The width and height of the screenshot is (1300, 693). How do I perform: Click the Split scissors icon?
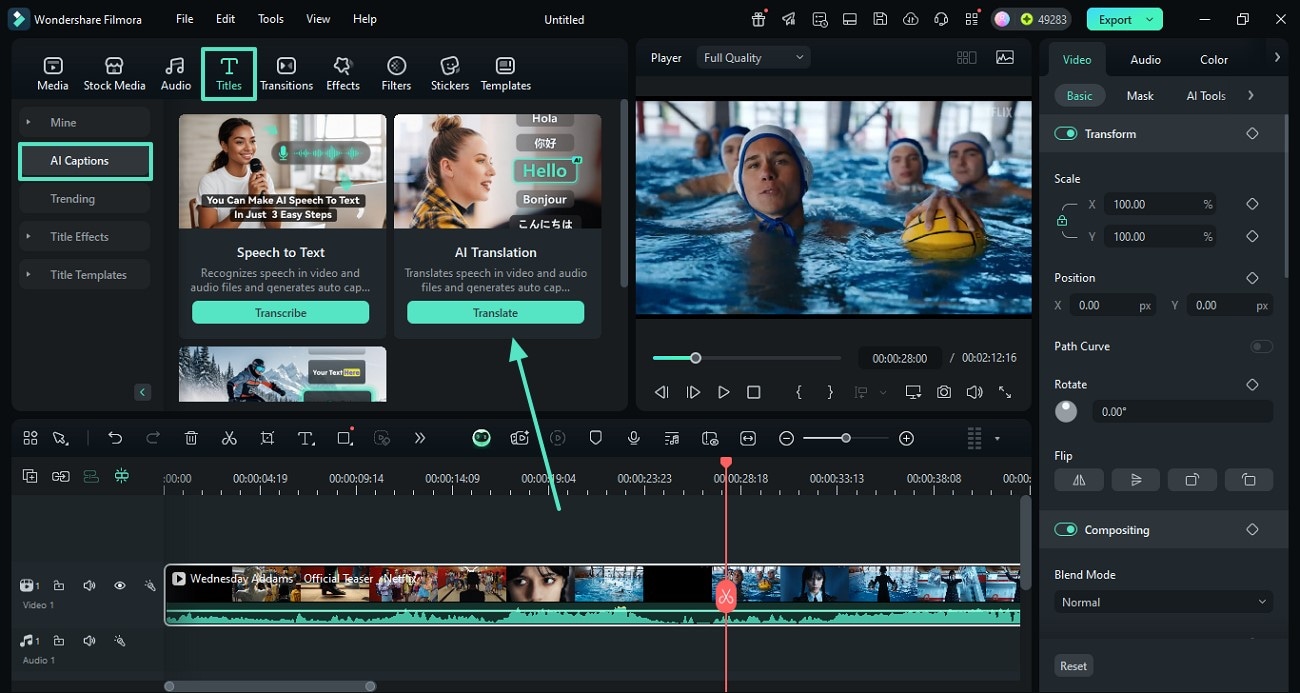point(229,438)
